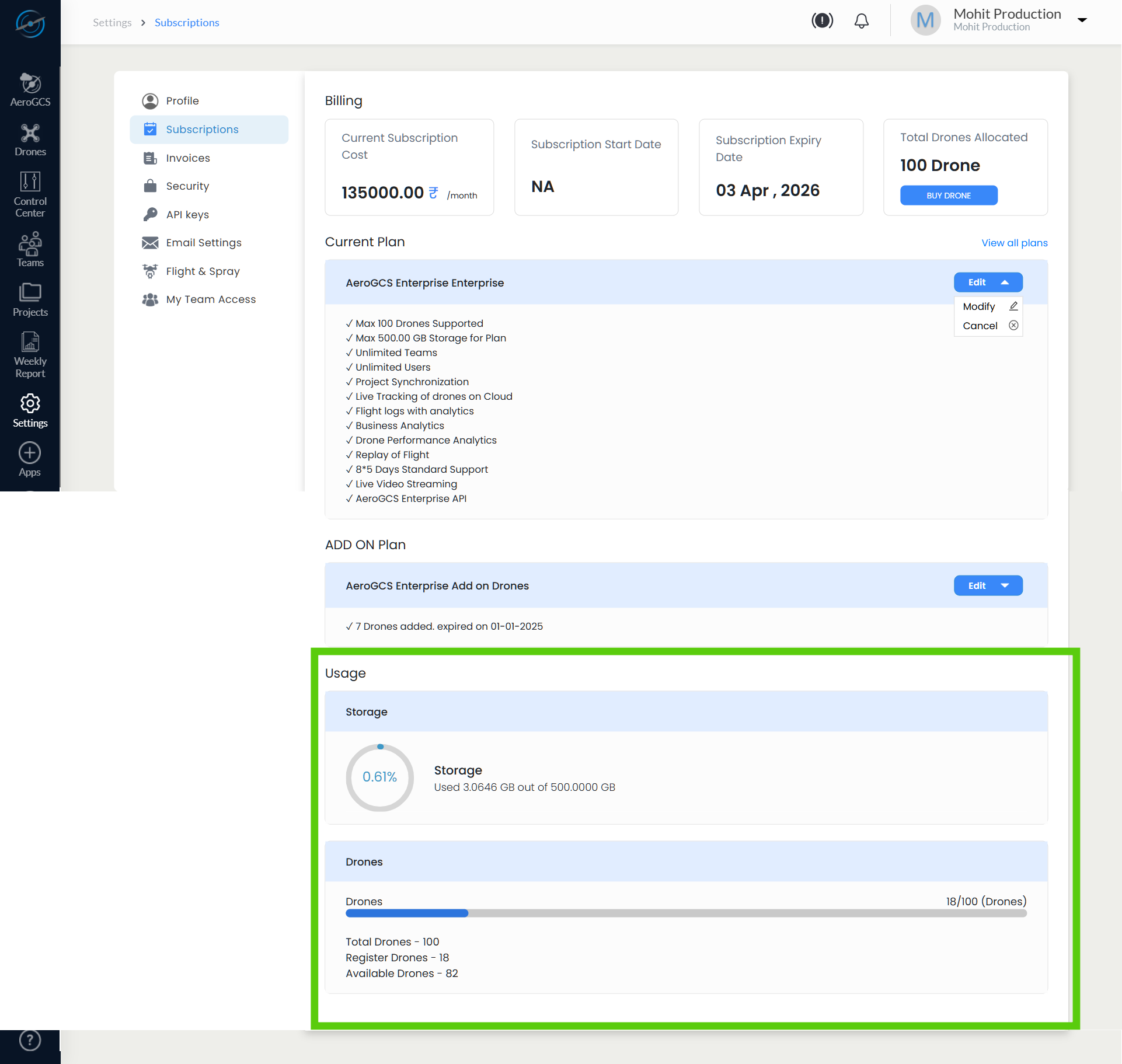Open Email Settings item

point(209,242)
